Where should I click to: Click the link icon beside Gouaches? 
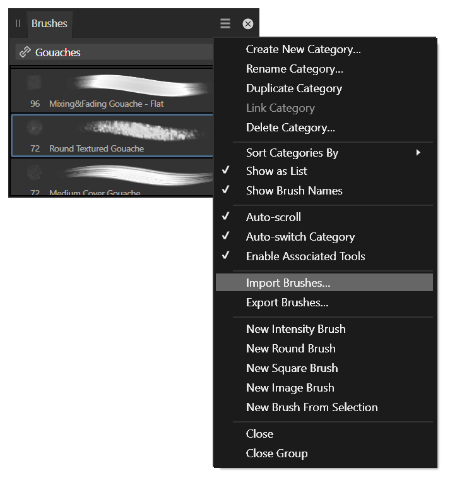pos(25,52)
